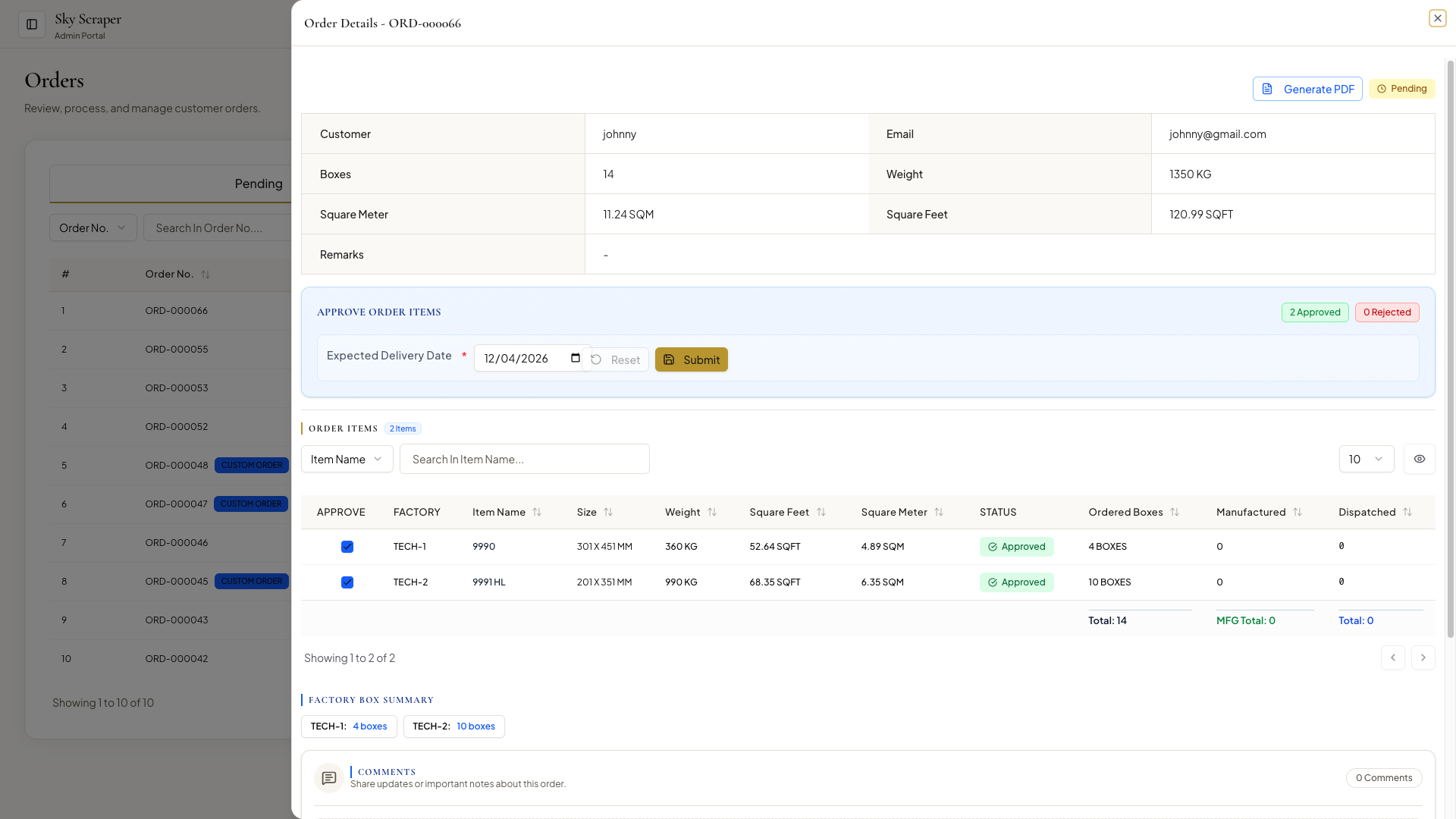Go to previous page of order items
This screenshot has height=819, width=1456.
[x=1392, y=657]
